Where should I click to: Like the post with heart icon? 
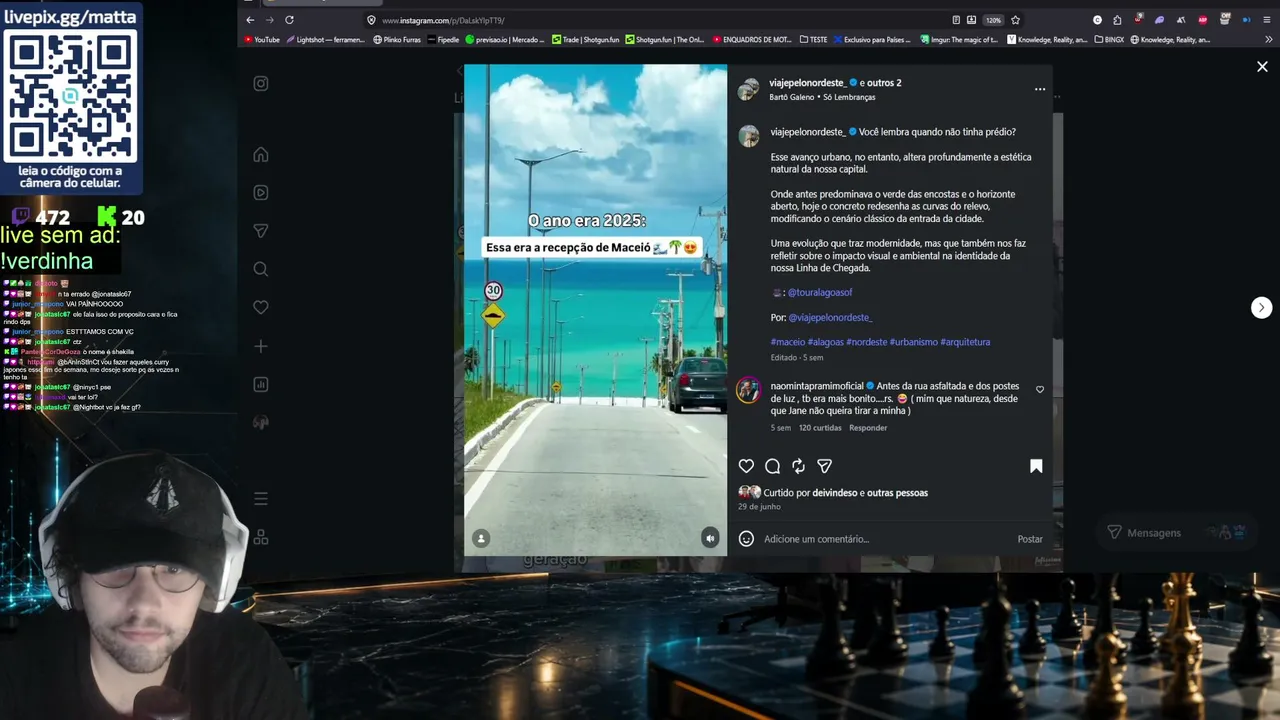pyautogui.click(x=746, y=466)
